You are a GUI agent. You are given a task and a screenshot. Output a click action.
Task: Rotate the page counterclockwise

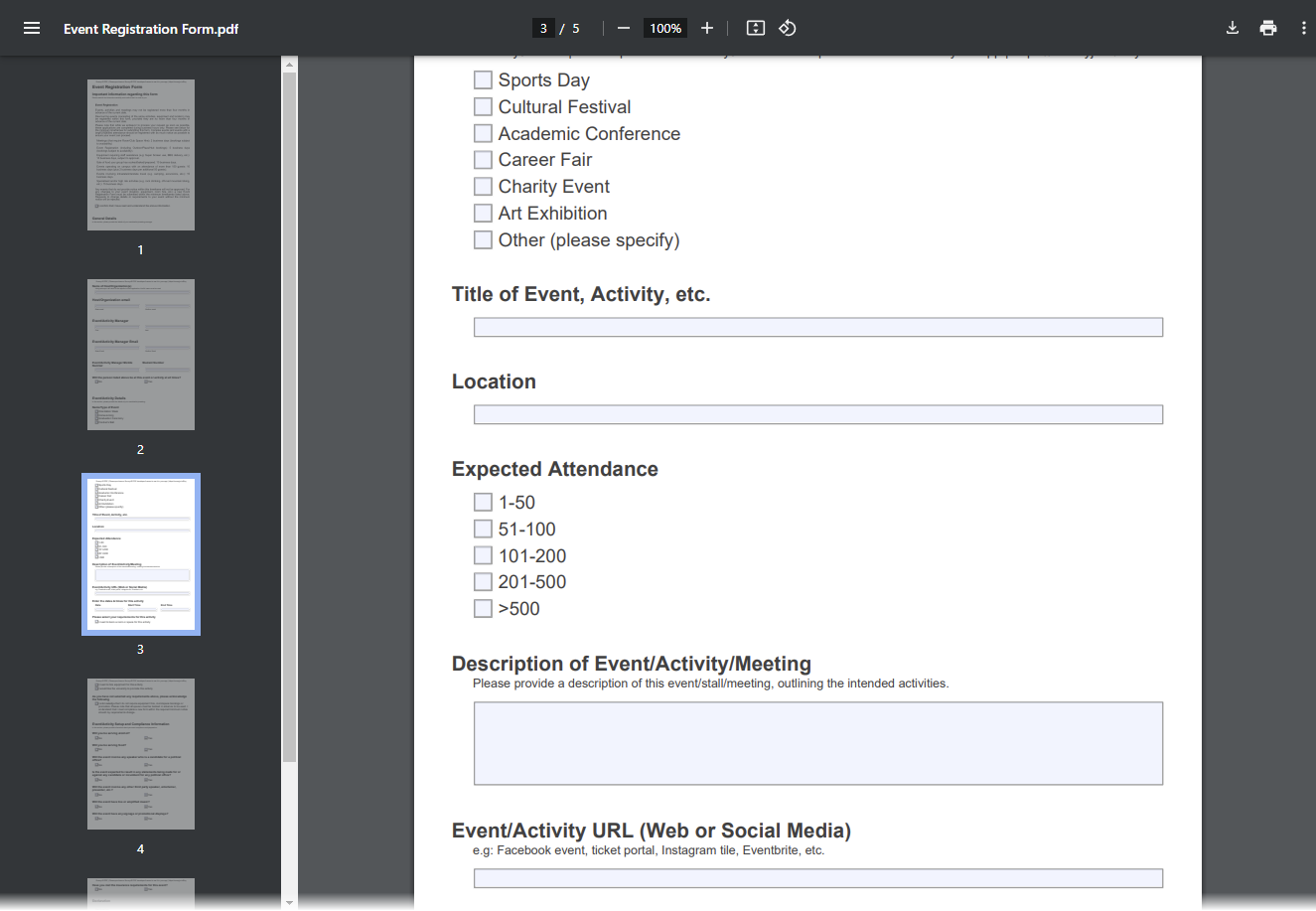click(x=787, y=28)
